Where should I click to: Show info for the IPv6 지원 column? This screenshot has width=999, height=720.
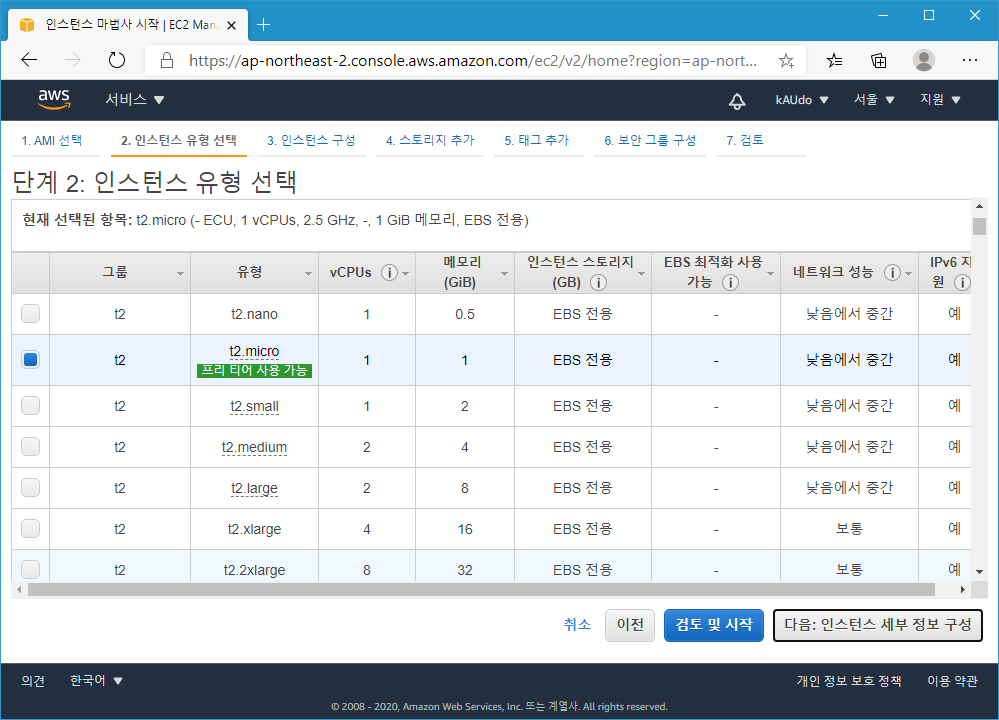[x=962, y=282]
